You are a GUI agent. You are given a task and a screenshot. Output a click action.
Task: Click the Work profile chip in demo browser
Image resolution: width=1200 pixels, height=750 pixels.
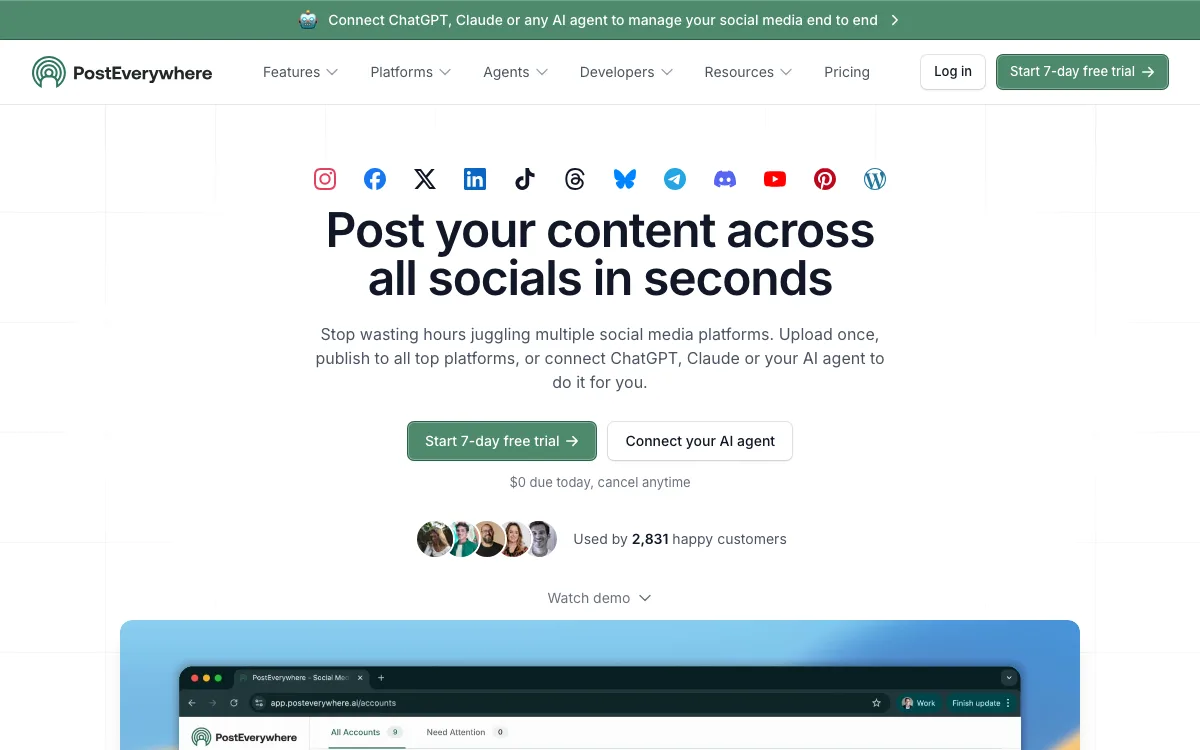pyautogui.click(x=919, y=703)
